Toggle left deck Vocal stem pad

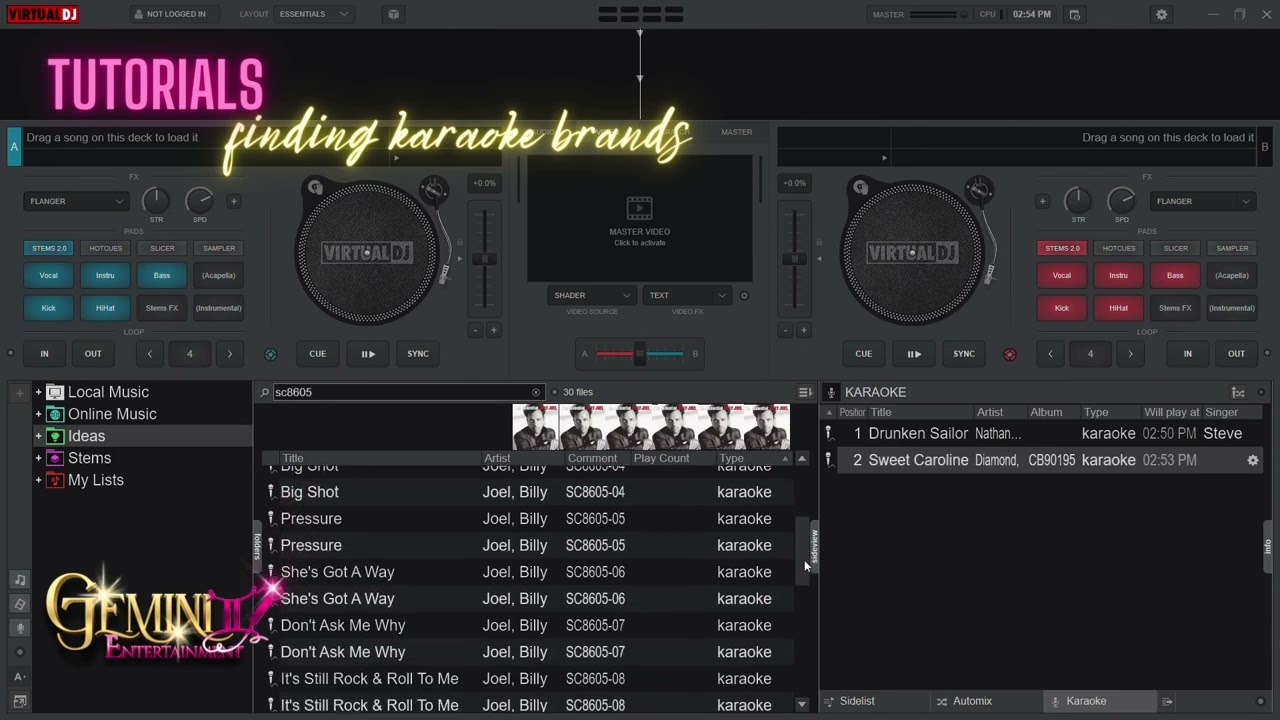tap(48, 275)
